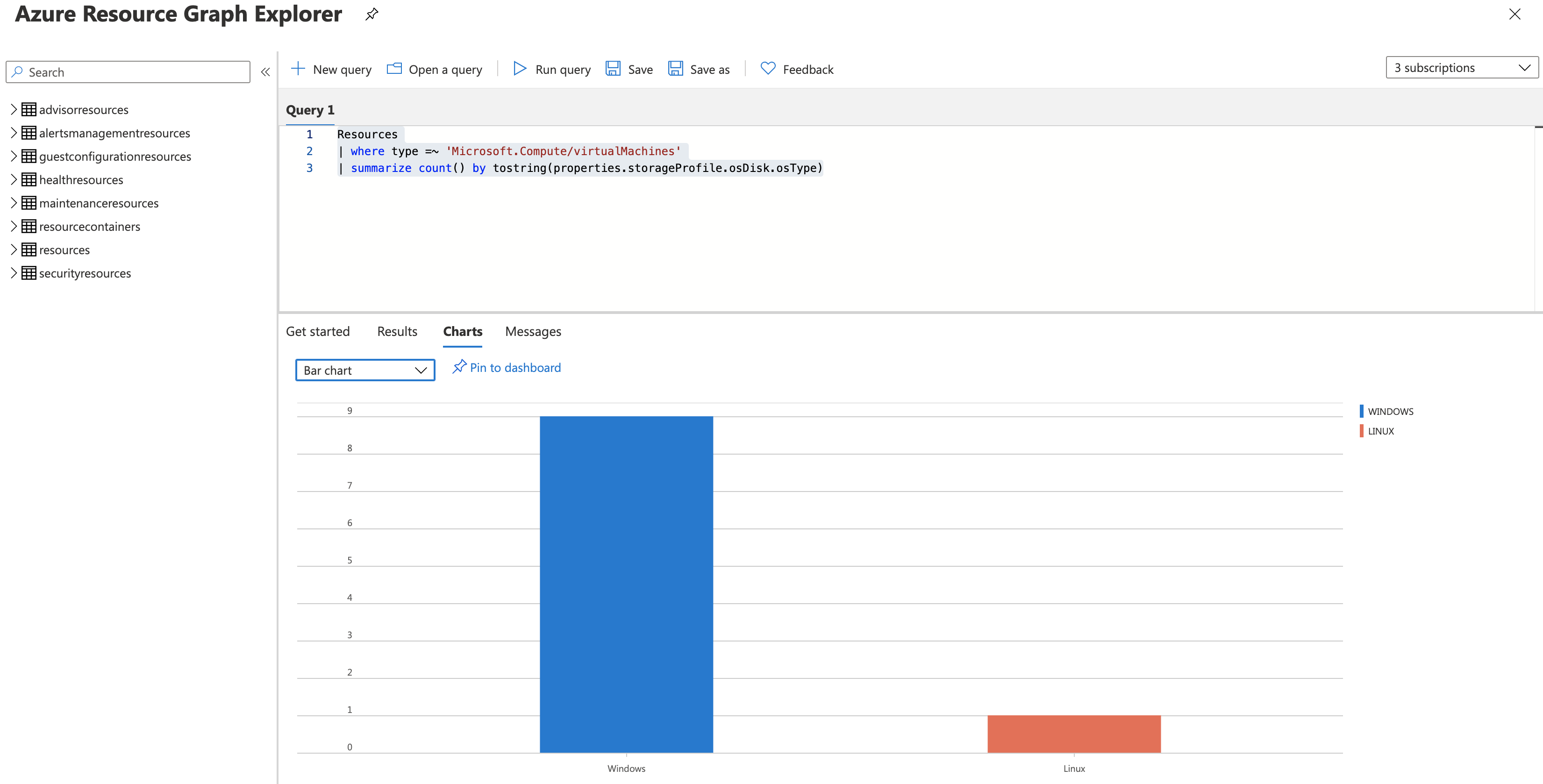Viewport: 1543px width, 784px height.
Task: Select the healthresources tree label
Action: 81,180
